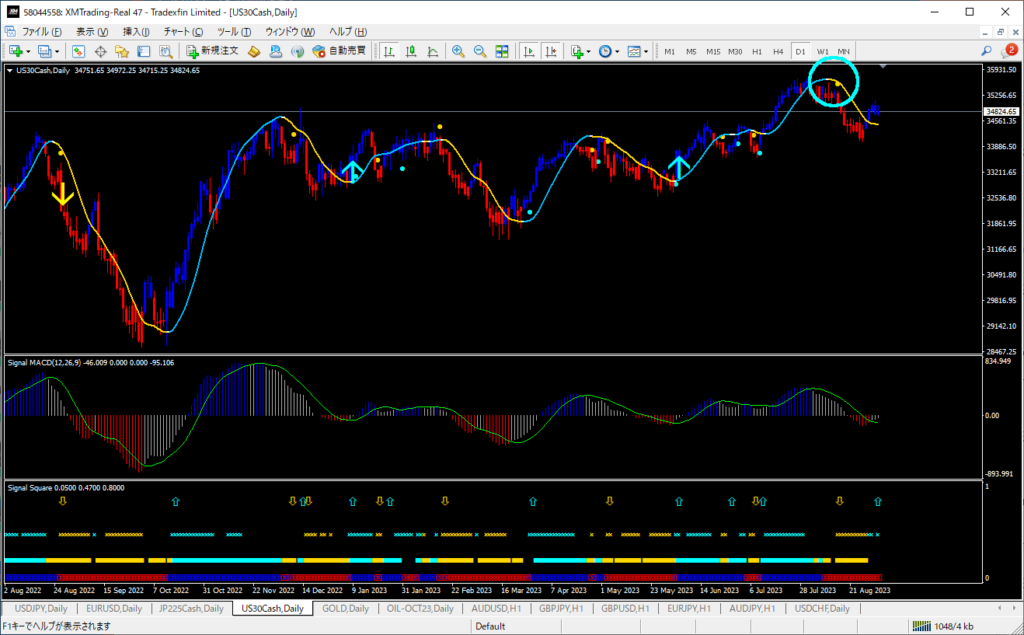The image size is (1024, 635).
Task: Toggle chart shift icon
Action: (551, 52)
